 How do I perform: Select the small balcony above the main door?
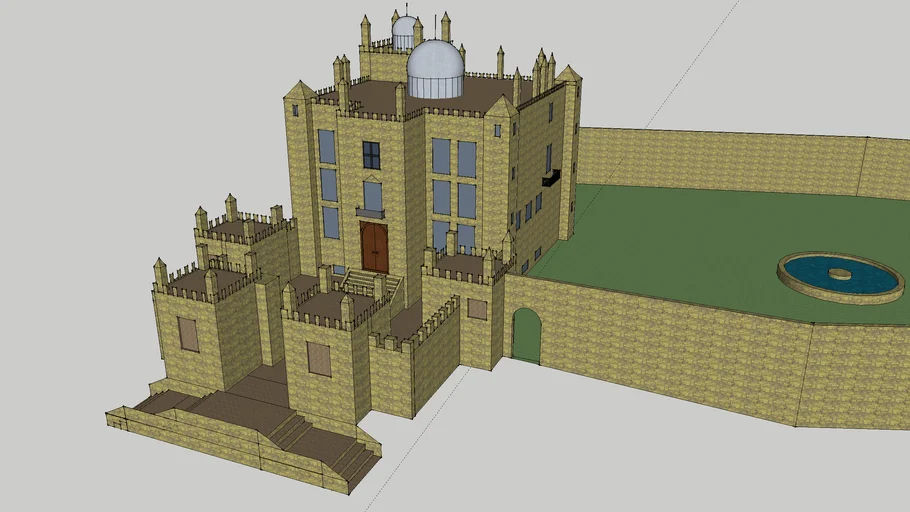tap(370, 213)
